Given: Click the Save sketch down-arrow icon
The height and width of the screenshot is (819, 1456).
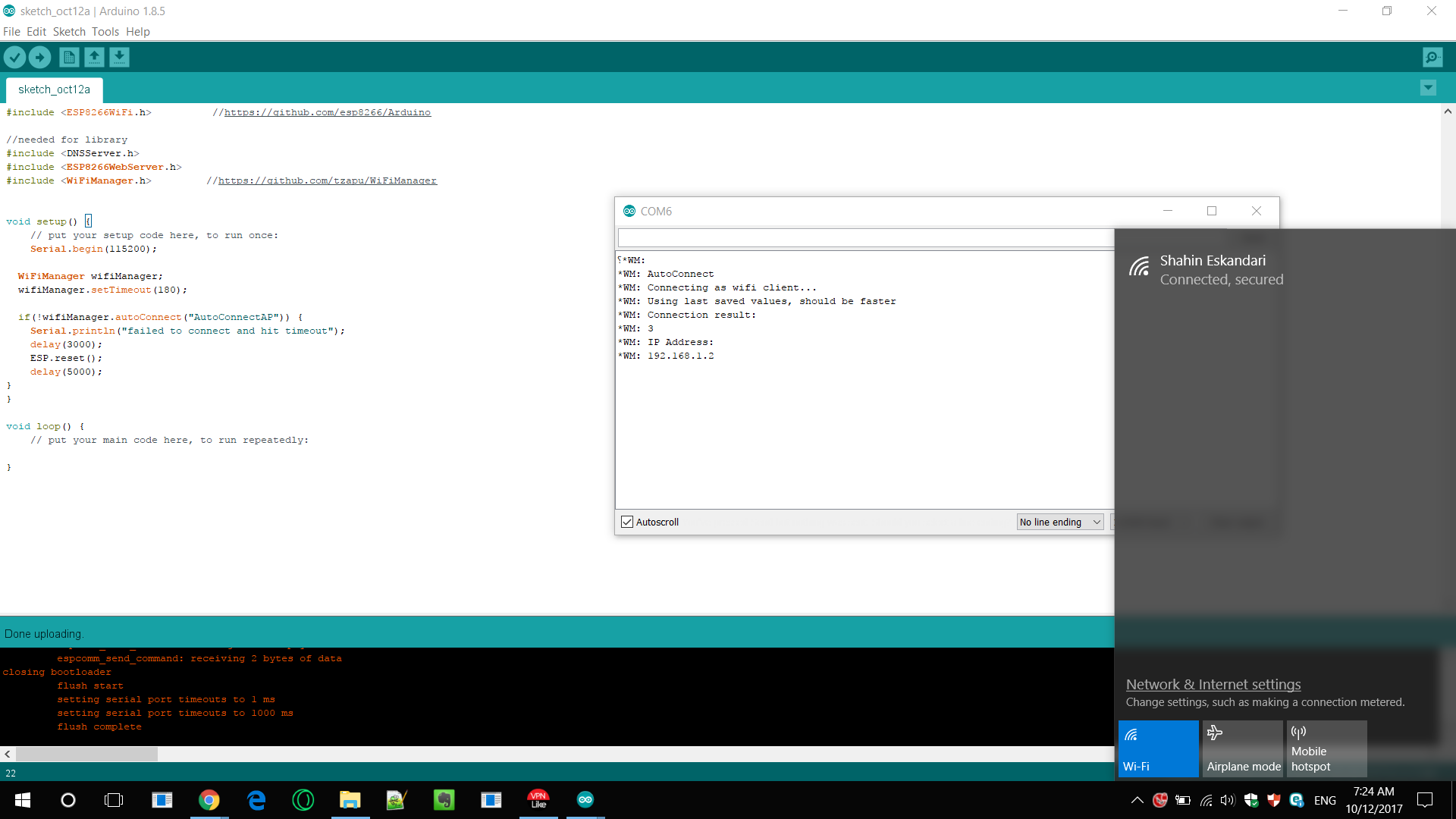Looking at the screenshot, I should pyautogui.click(x=119, y=57).
